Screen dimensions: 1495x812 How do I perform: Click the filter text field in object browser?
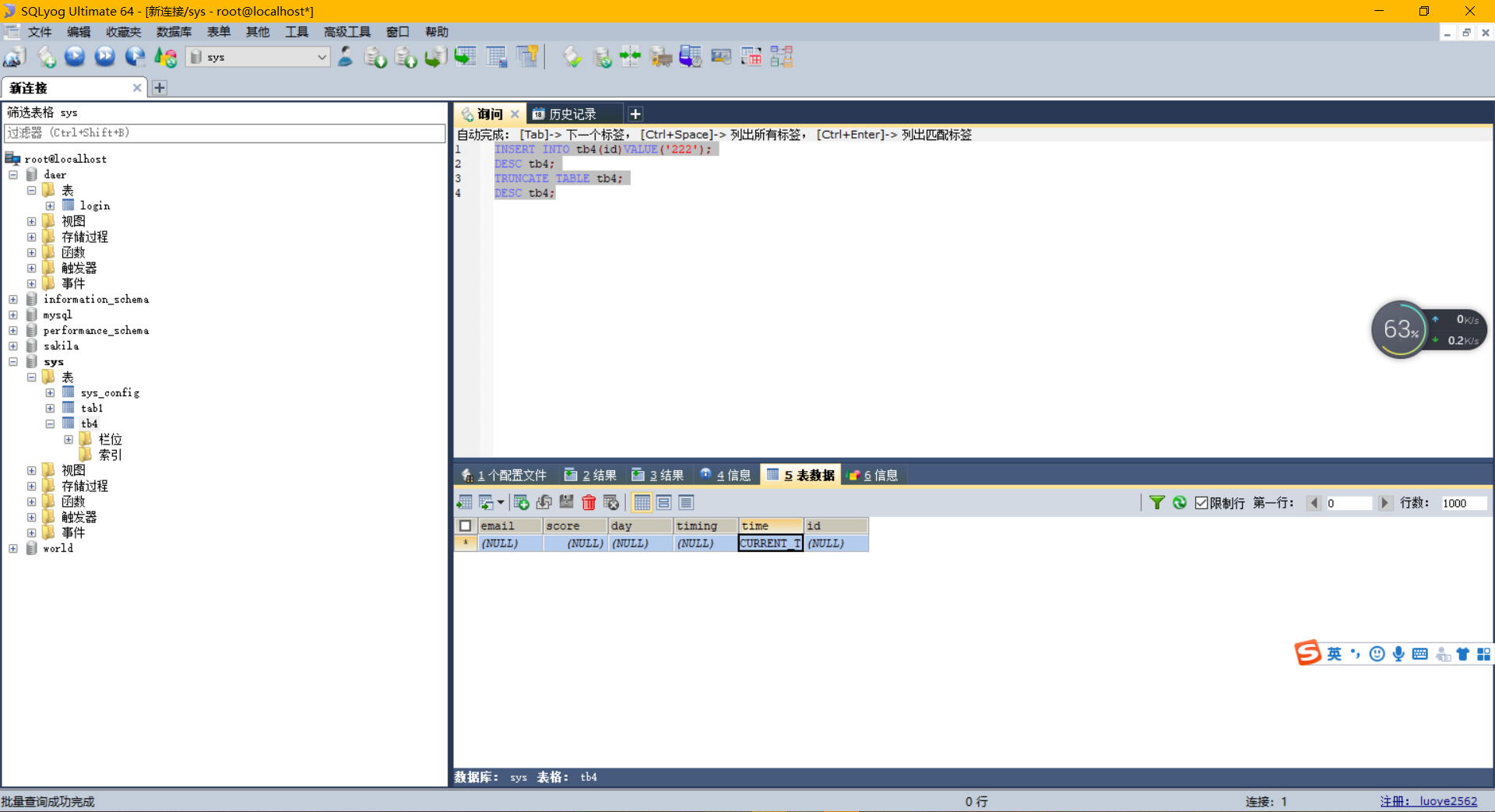point(224,133)
